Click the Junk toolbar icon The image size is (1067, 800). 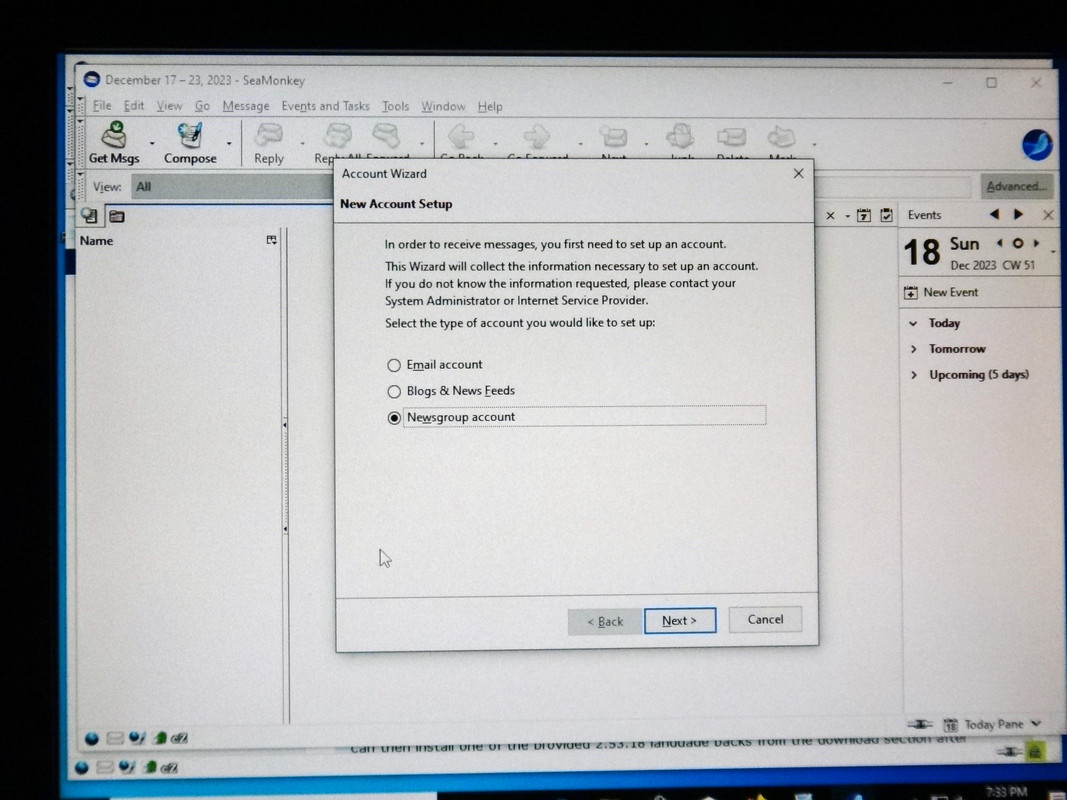click(x=680, y=136)
